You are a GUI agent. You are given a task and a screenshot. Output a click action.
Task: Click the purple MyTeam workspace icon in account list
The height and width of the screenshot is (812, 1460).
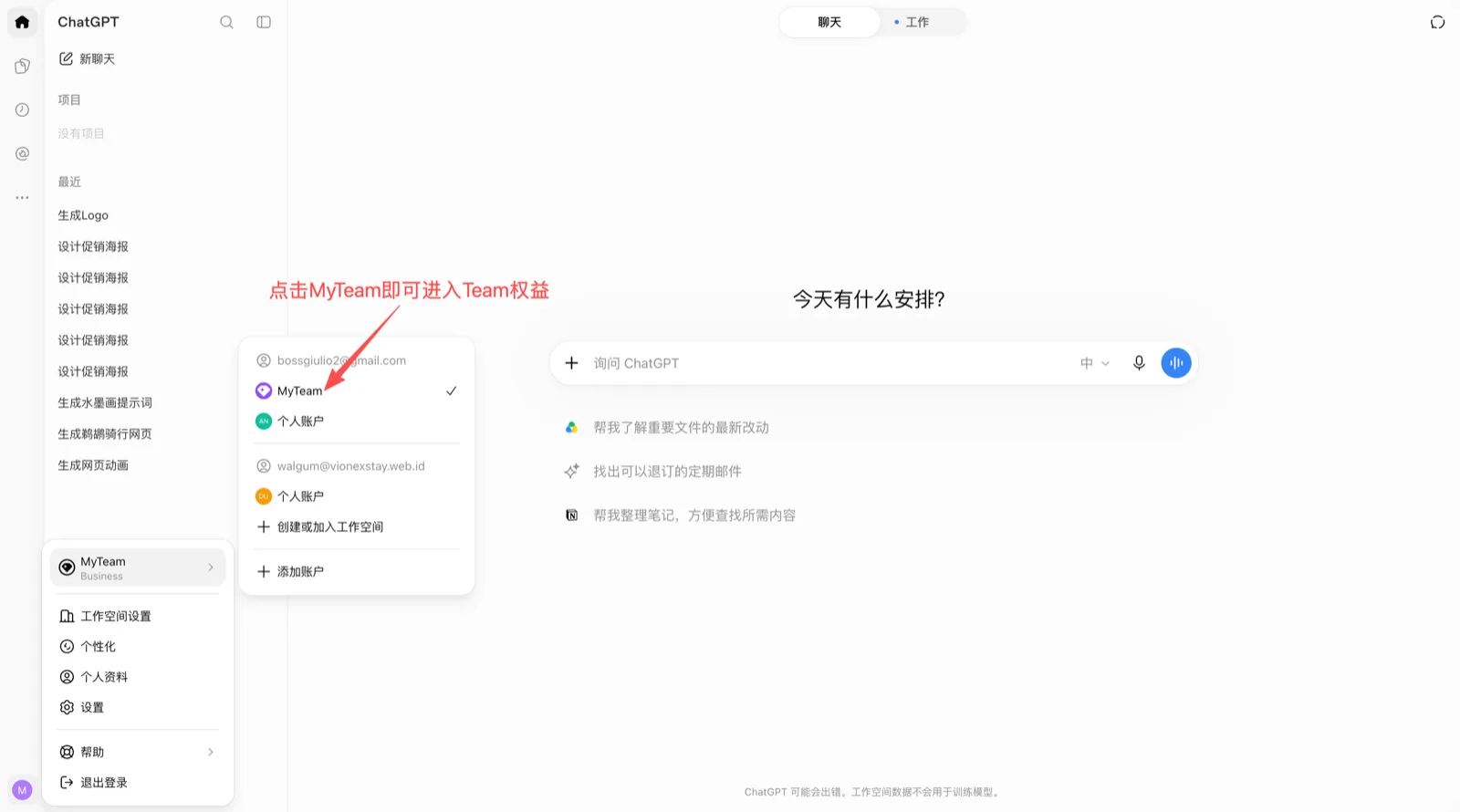point(264,390)
